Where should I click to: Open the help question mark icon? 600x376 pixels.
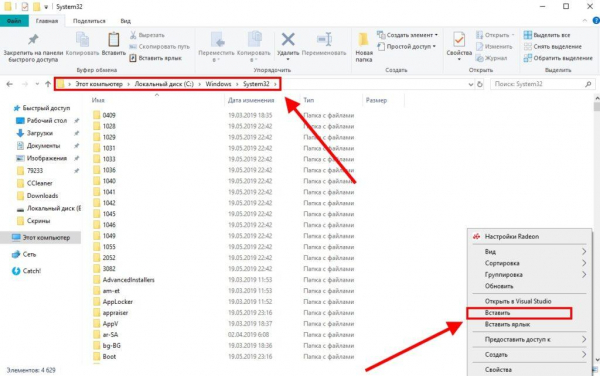[596, 21]
